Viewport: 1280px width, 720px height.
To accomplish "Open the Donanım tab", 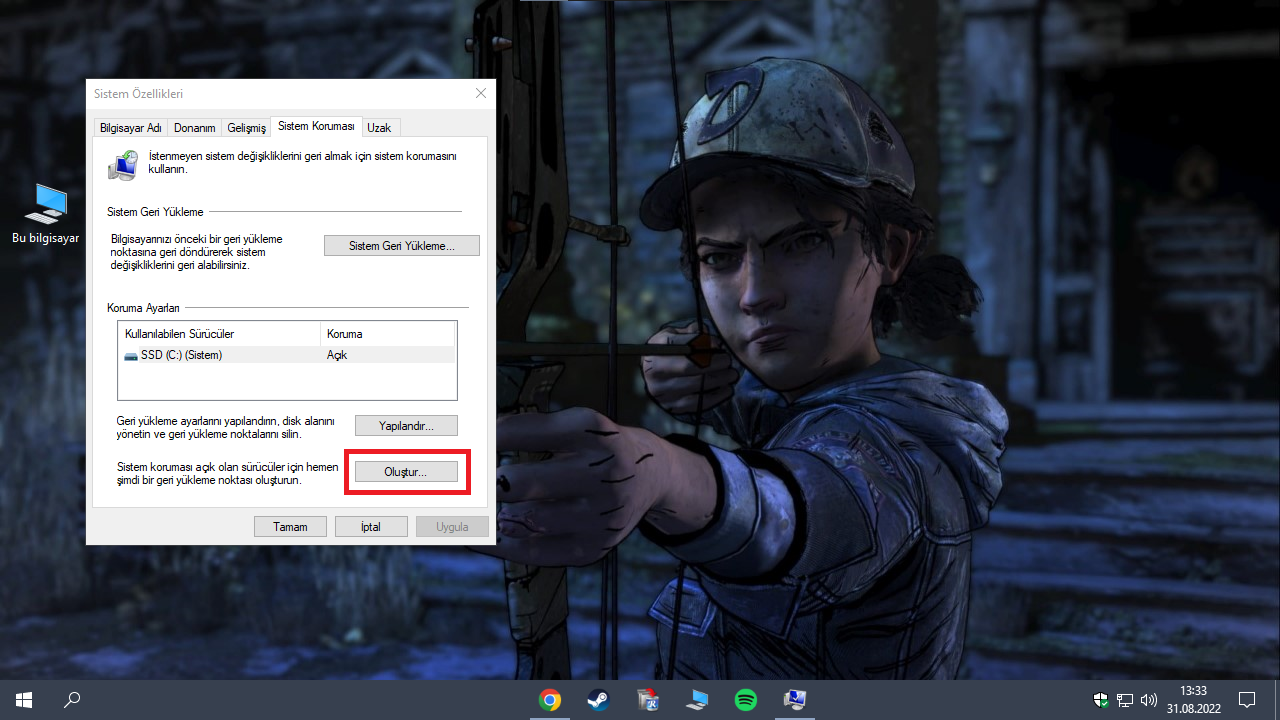I will (x=194, y=127).
